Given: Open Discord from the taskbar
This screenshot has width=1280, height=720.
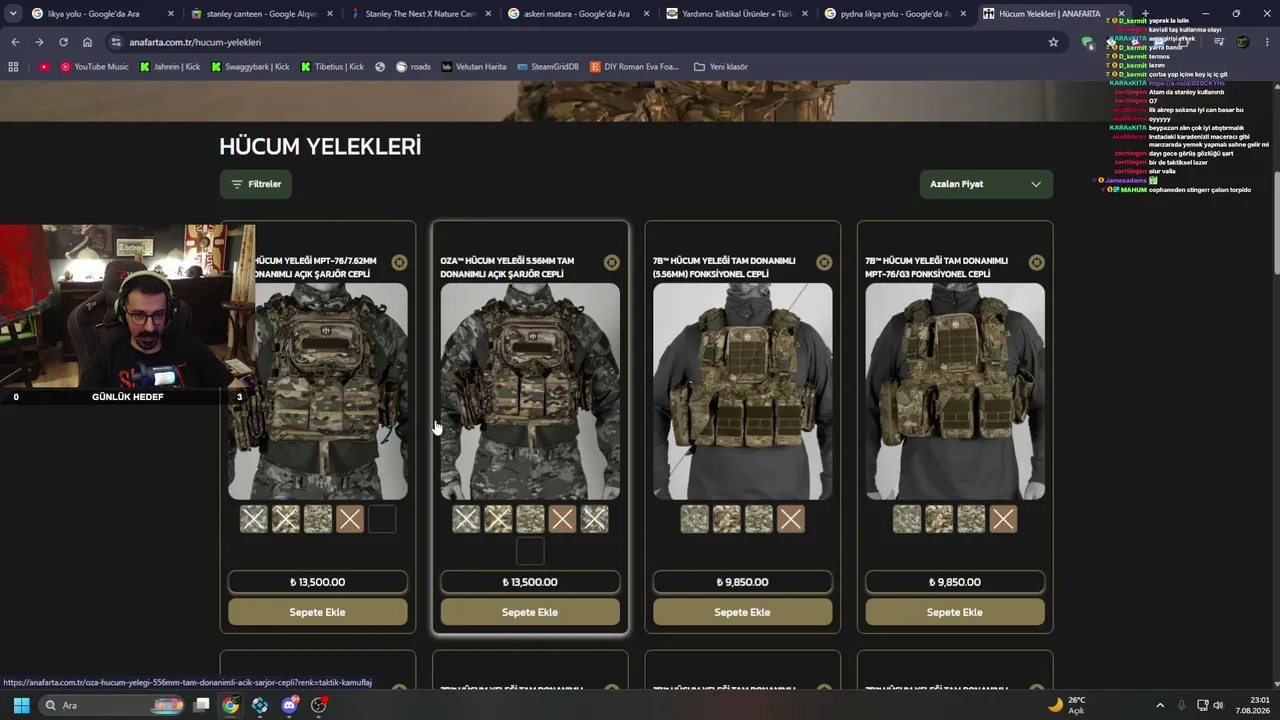Looking at the screenshot, I should 290,705.
